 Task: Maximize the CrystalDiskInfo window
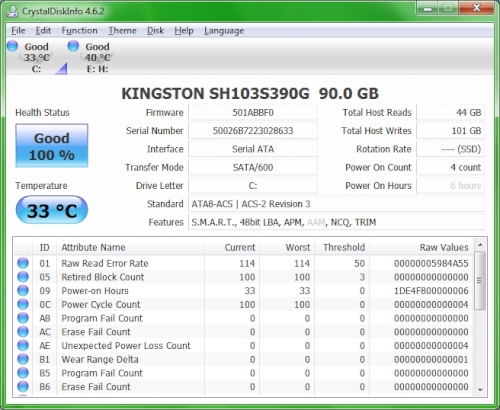[x=448, y=8]
